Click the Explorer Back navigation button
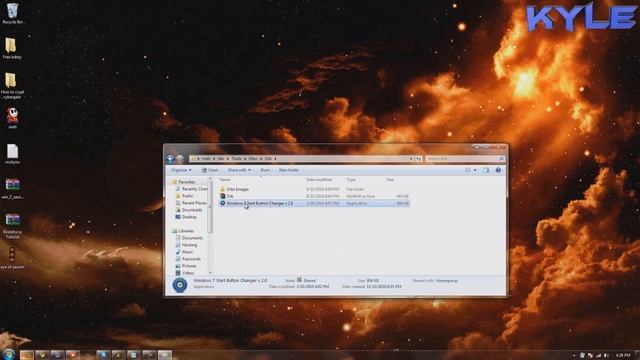 (171, 158)
